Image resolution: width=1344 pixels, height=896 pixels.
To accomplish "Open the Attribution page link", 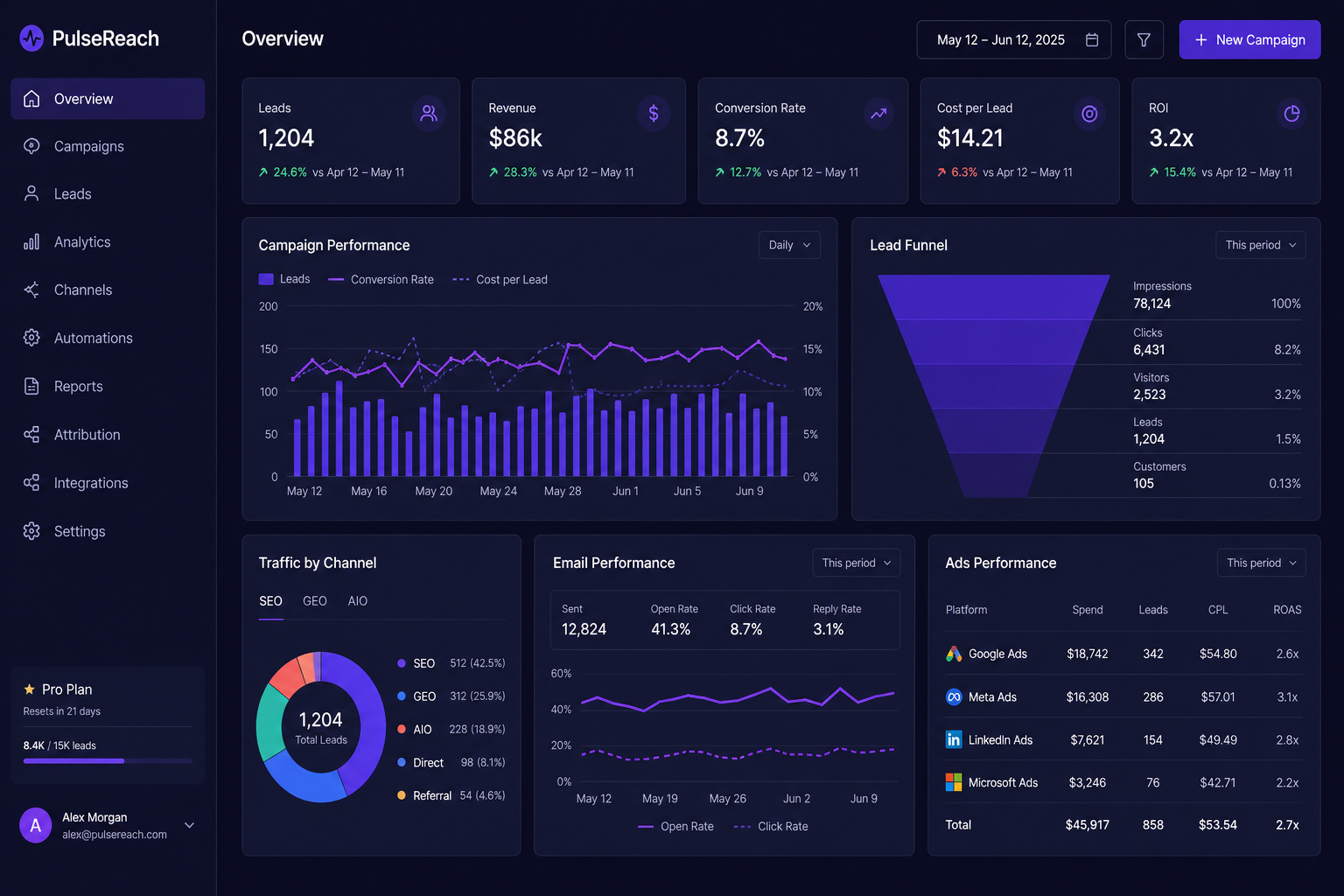I will pyautogui.click(x=108, y=434).
